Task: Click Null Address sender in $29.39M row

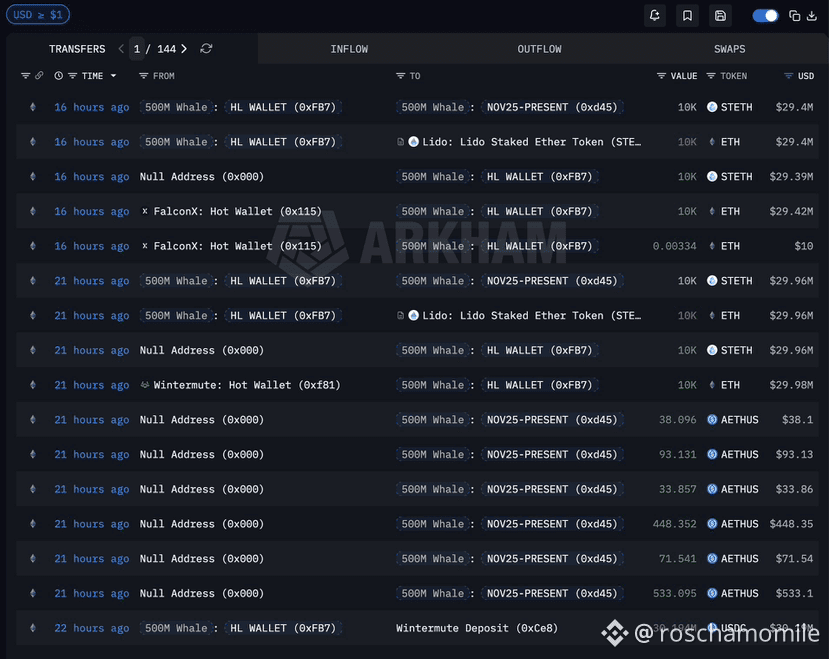Action: [201, 176]
